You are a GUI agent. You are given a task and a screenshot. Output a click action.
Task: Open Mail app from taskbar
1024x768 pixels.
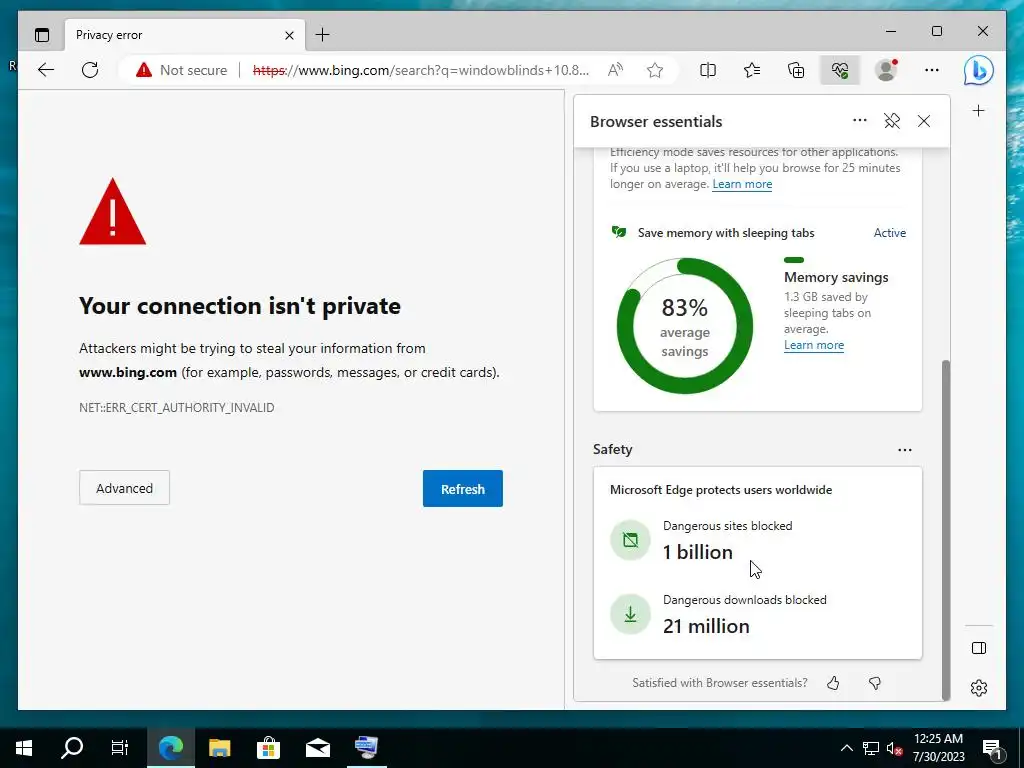coord(317,747)
